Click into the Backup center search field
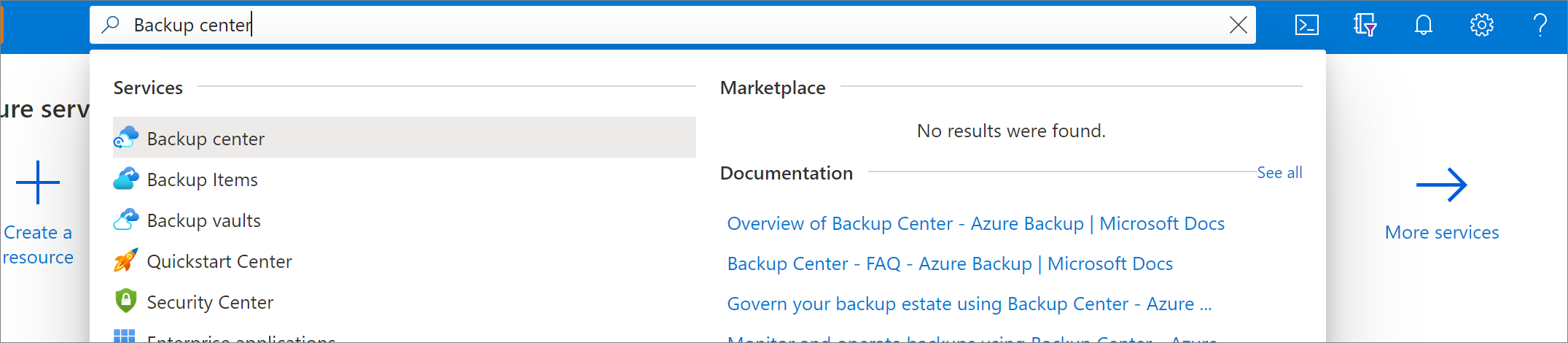Image resolution: width=1568 pixels, height=343 pixels. coord(656,26)
